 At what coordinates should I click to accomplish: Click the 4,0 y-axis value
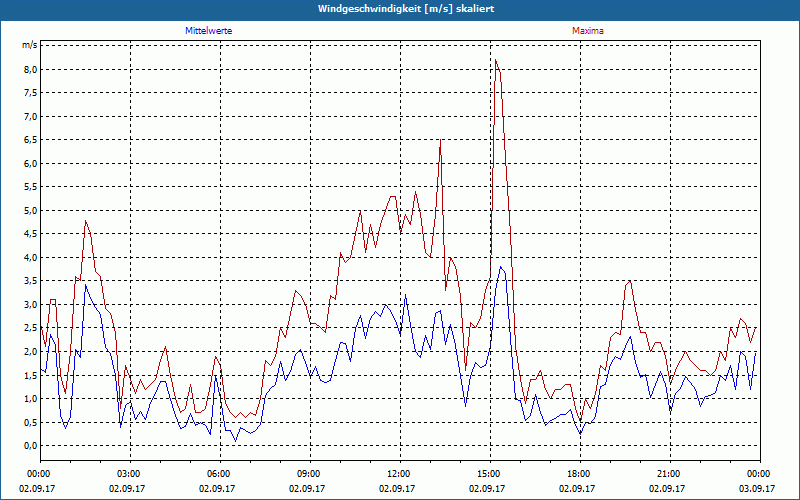pyautogui.click(x=31, y=257)
